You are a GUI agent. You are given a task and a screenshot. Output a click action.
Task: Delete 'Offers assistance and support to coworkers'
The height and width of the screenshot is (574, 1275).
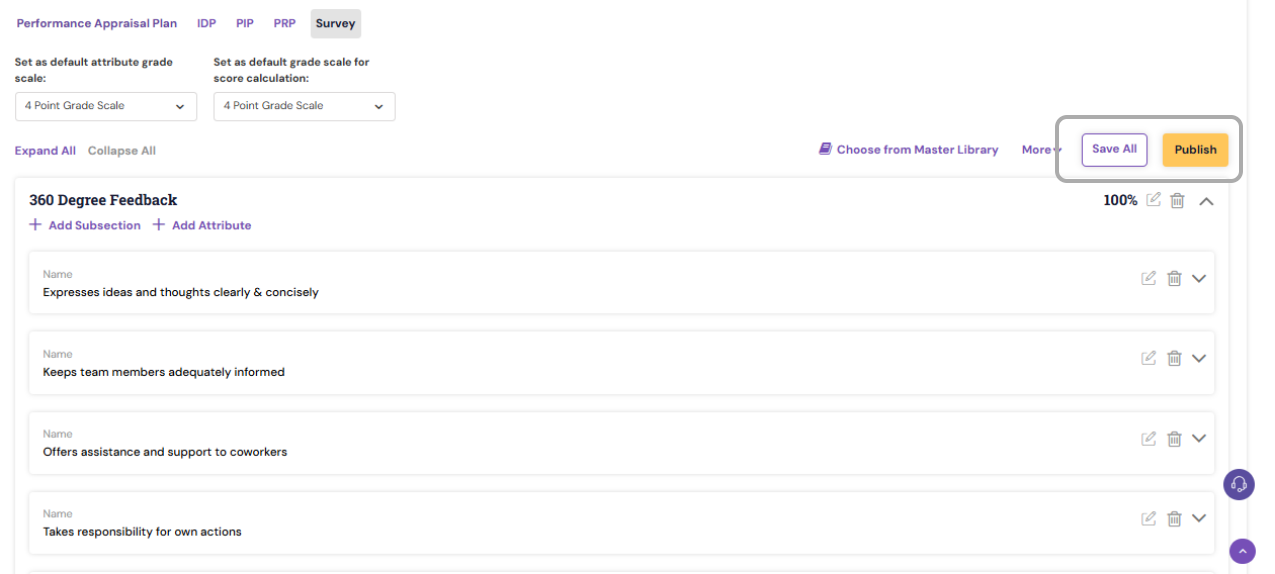point(1175,438)
